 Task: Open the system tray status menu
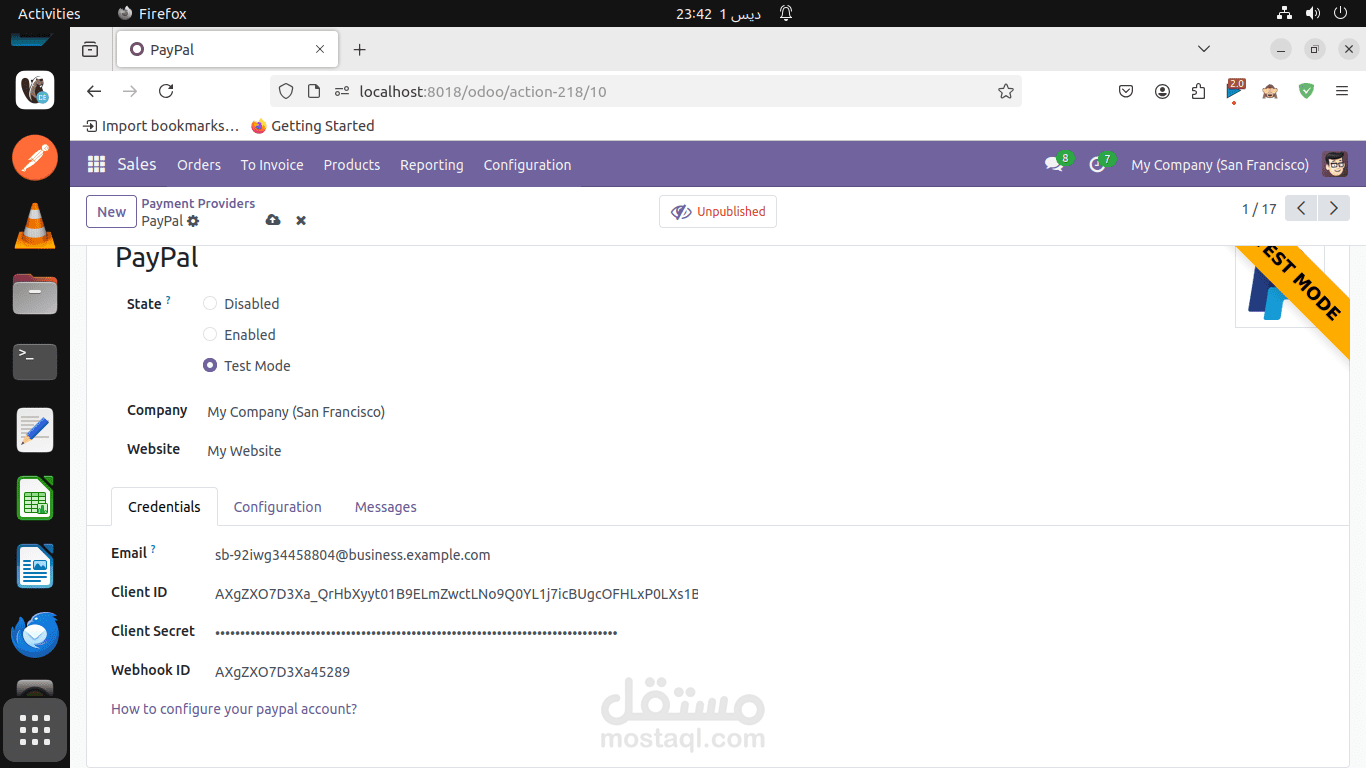point(1312,13)
